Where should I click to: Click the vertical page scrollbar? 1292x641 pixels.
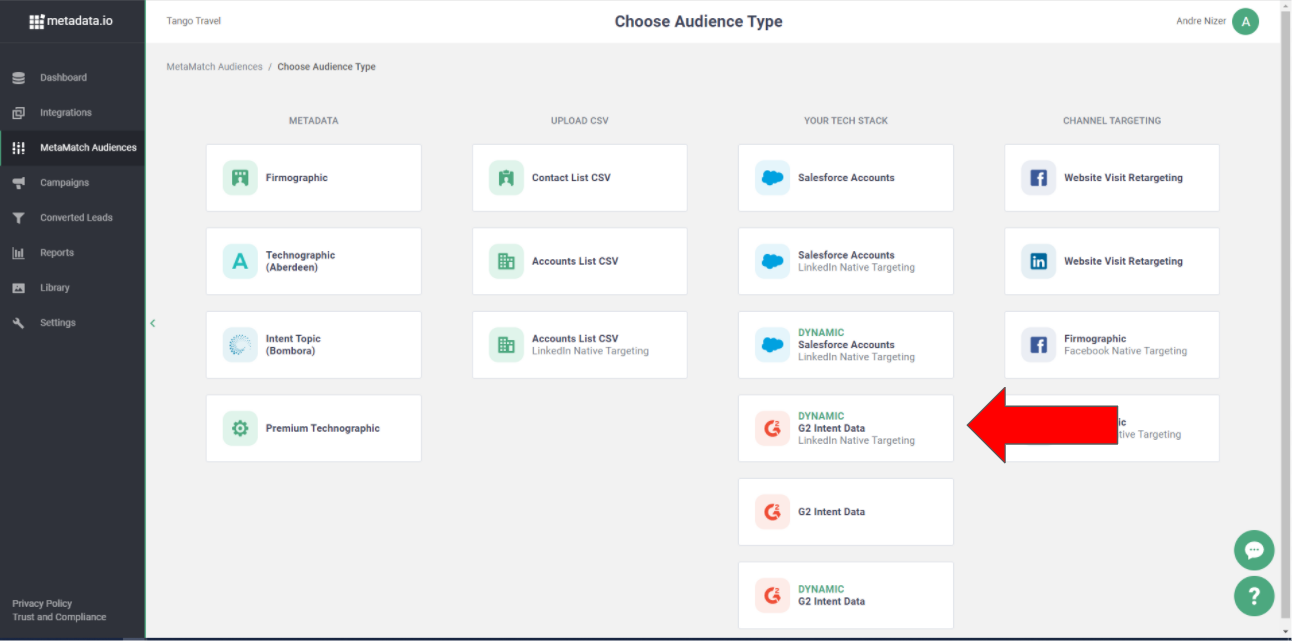click(1285, 300)
